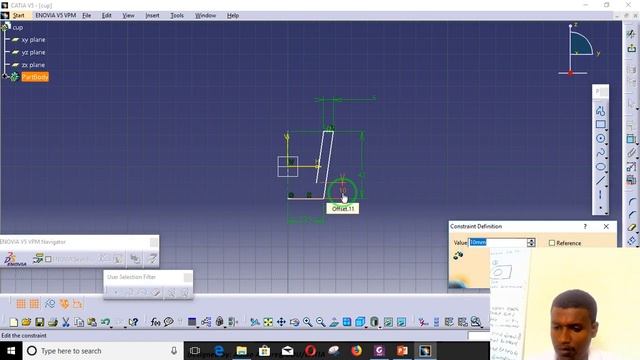
Task: Click Windows search box
Action: tap(103, 351)
